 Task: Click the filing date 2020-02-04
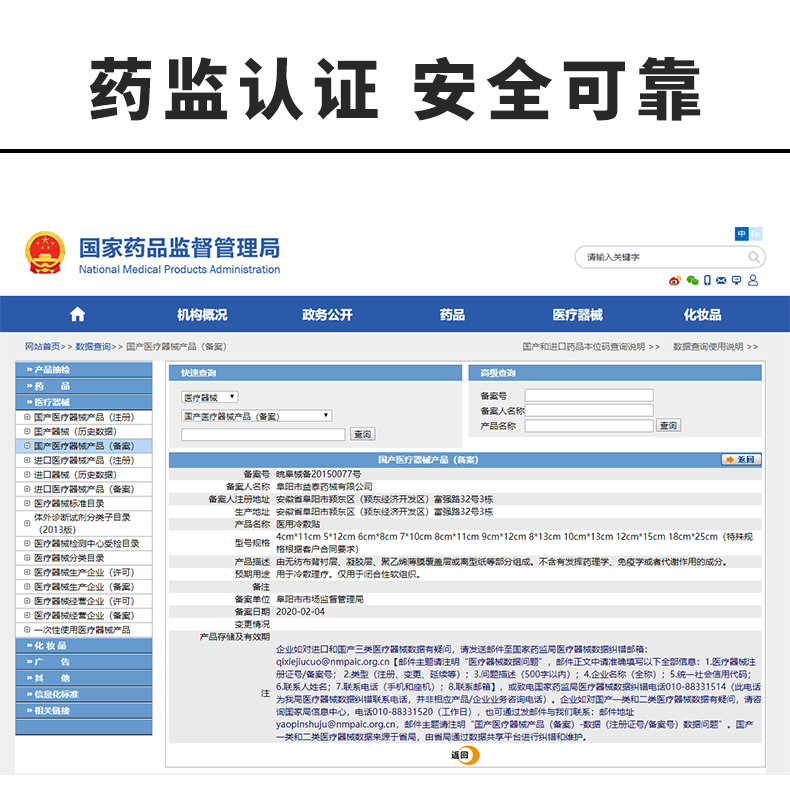[x=300, y=612]
